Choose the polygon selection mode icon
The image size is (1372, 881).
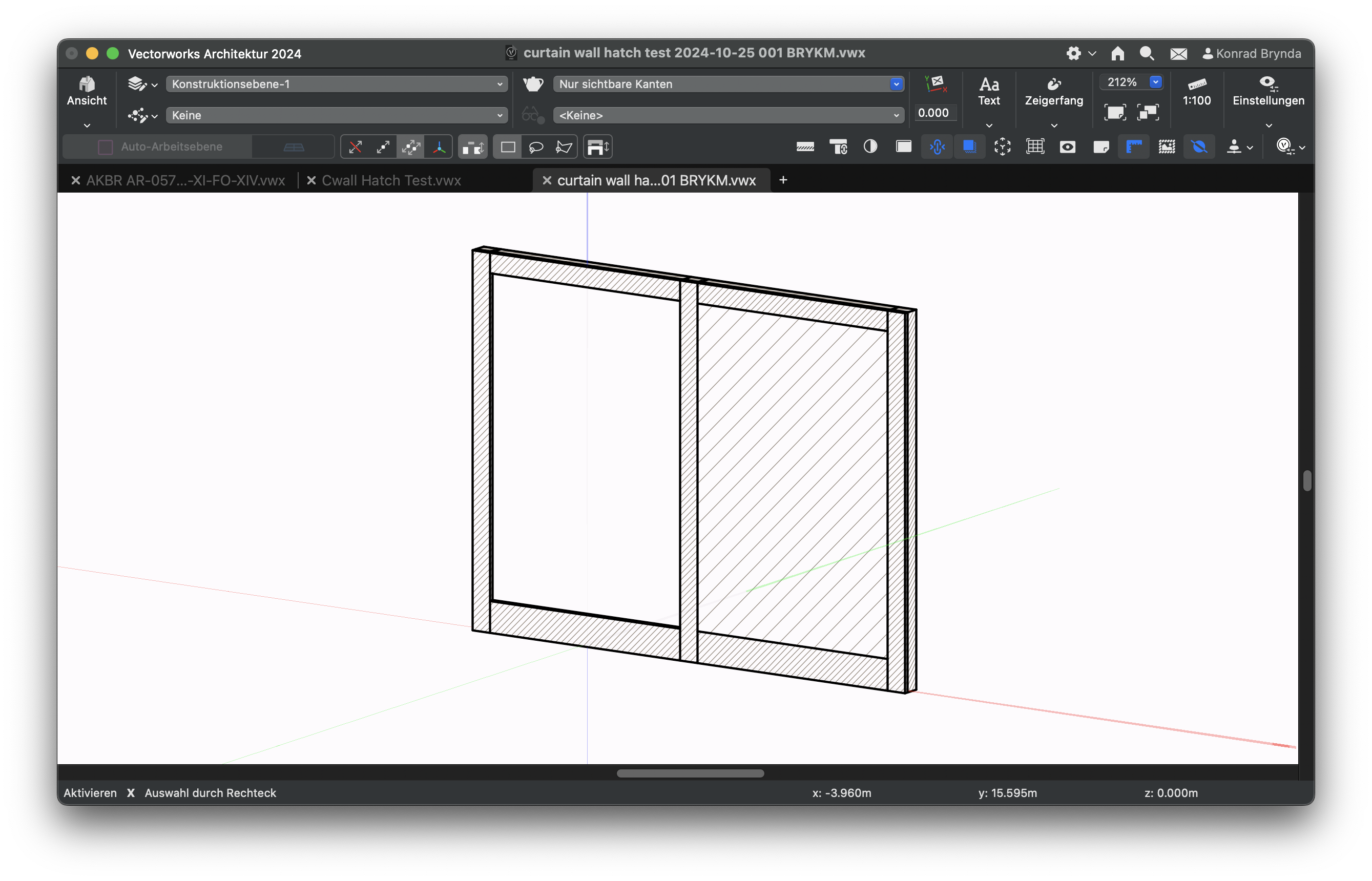564,147
